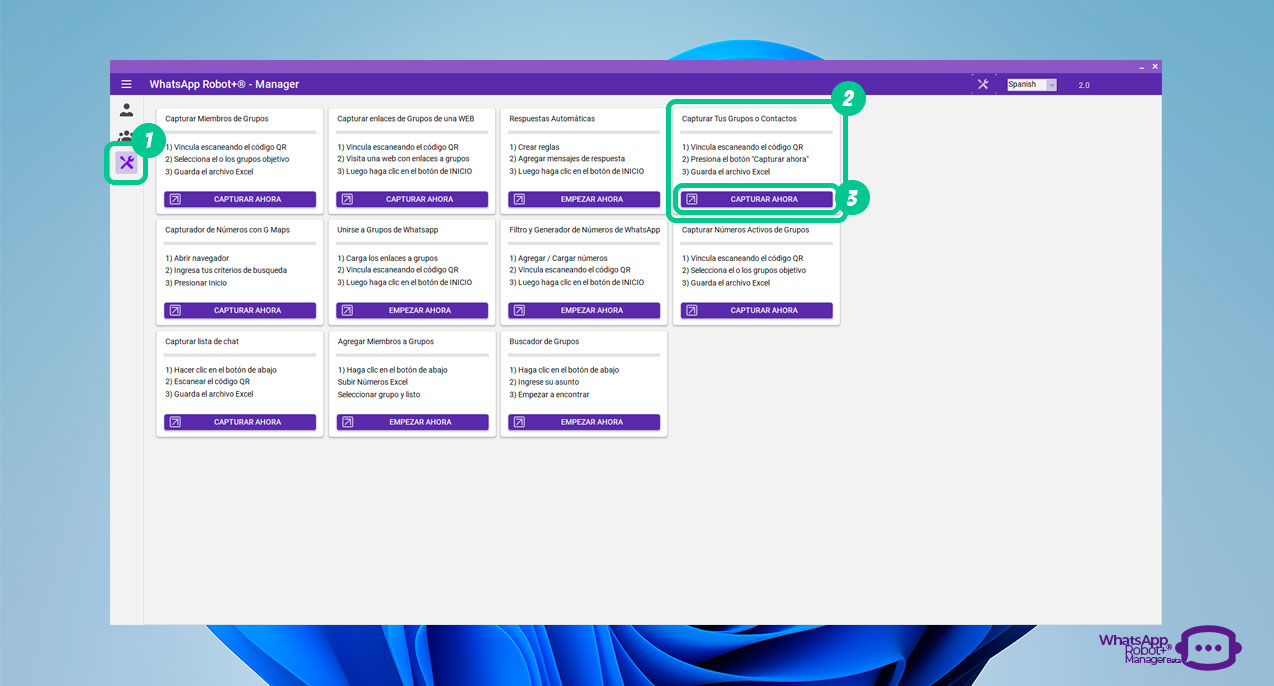Click Capturar Ahora under Capturar Miembros de Grupos
Image resolution: width=1274 pixels, height=686 pixels.
click(240, 199)
